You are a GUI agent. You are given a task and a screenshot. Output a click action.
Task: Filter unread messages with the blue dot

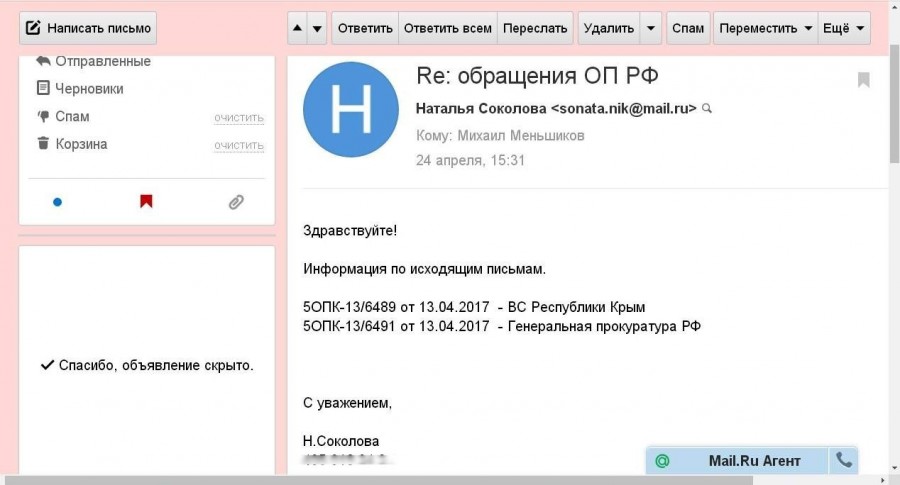57,202
